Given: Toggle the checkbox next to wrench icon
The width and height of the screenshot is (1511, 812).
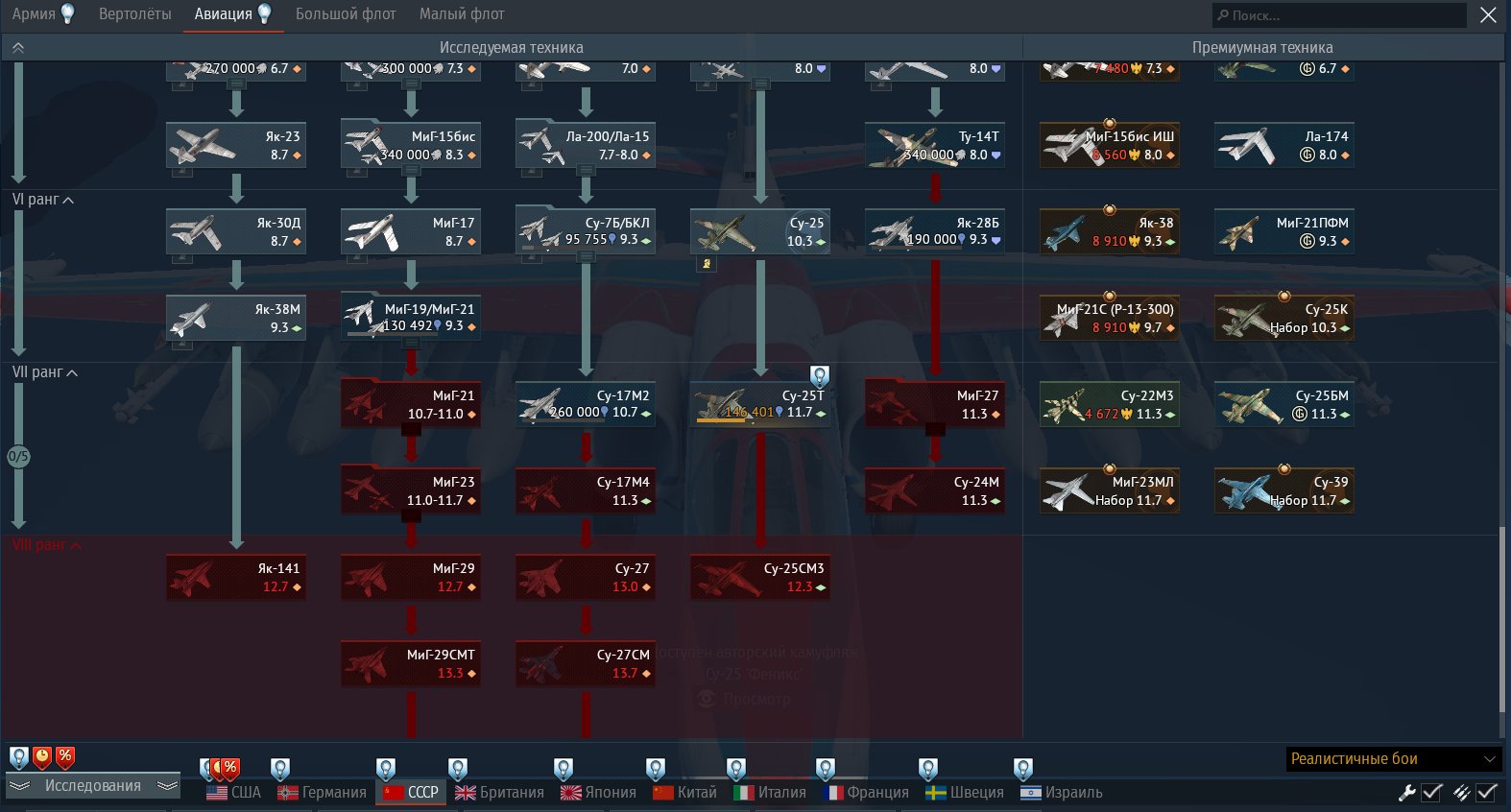Looking at the screenshot, I should click(1431, 792).
